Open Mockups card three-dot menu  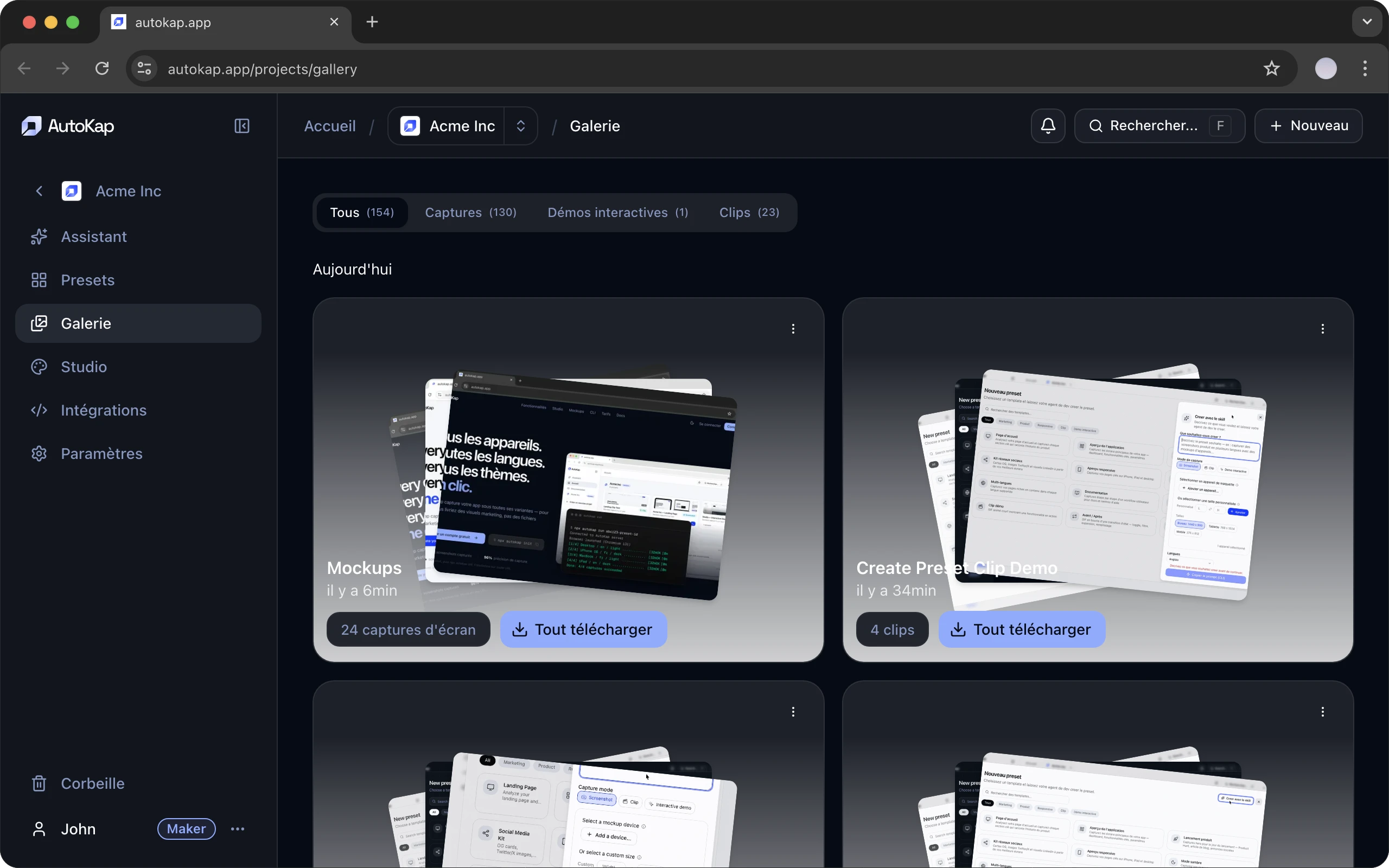click(x=793, y=329)
